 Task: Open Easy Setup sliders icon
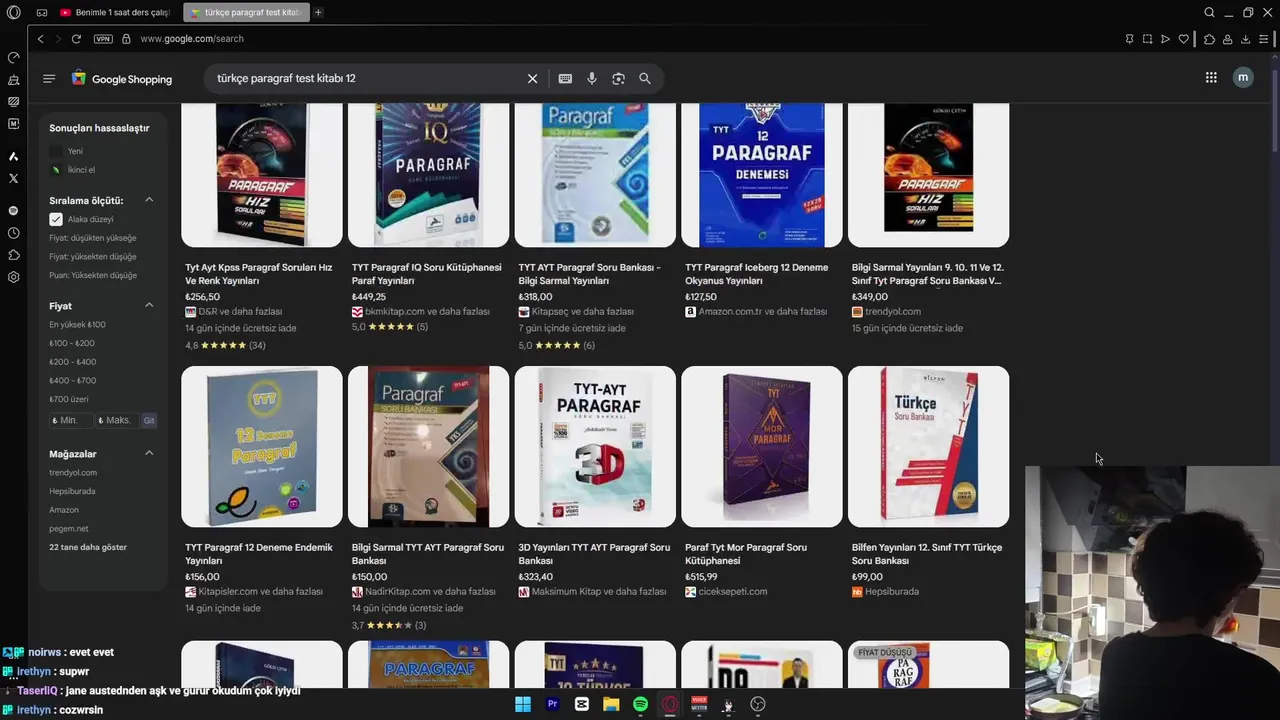pyautogui.click(x=1264, y=39)
